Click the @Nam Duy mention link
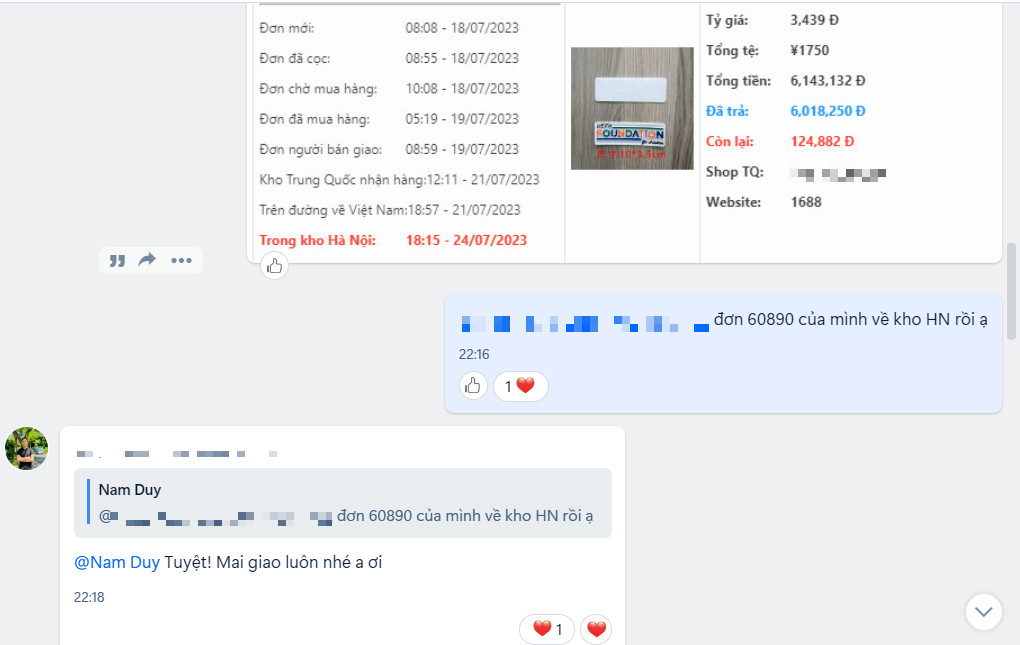Screen dimensions: 1020x645 pos(117,562)
